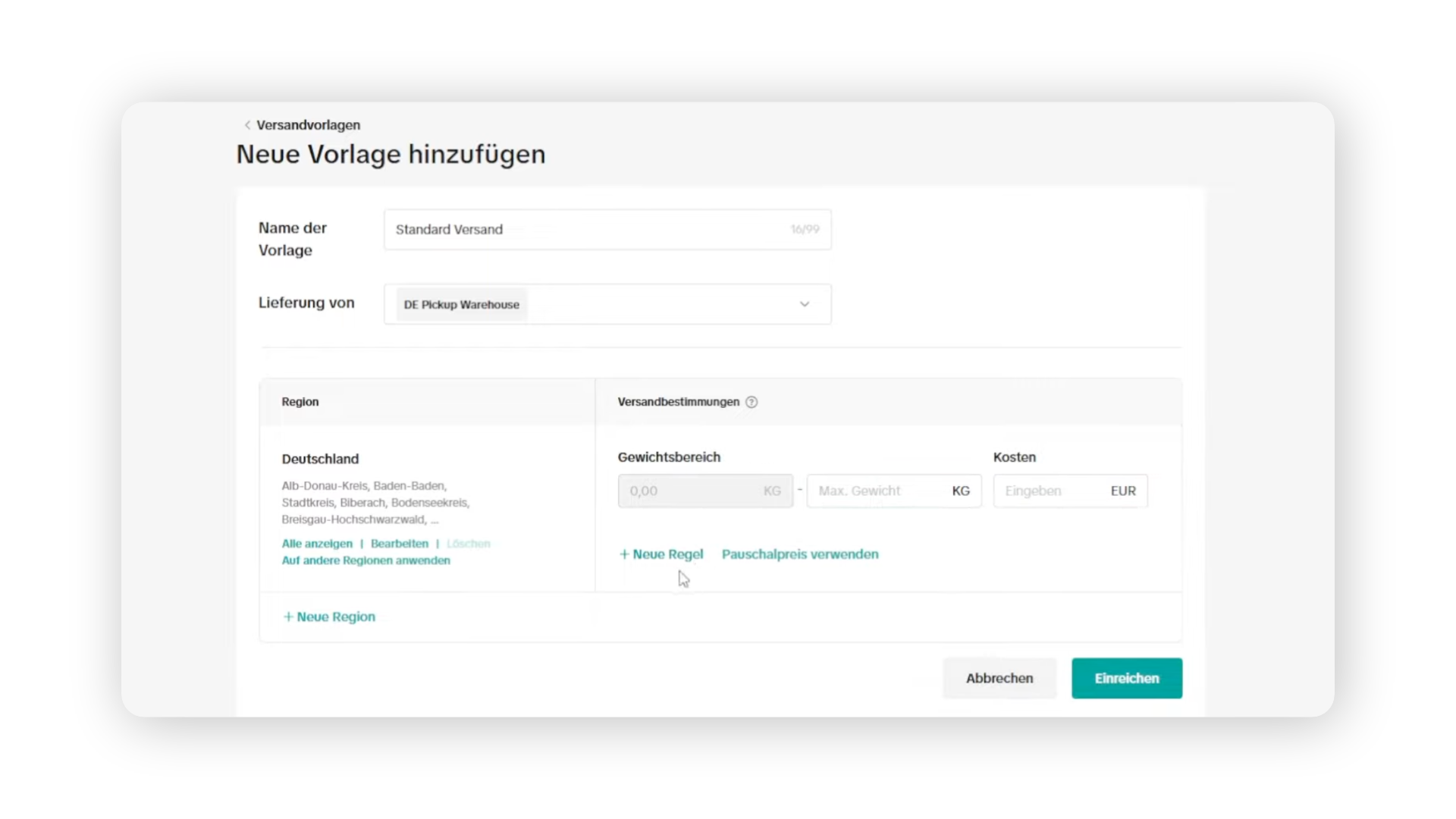1456x819 pixels.
Task: Submit the template with Einreichen
Action: 1127,678
